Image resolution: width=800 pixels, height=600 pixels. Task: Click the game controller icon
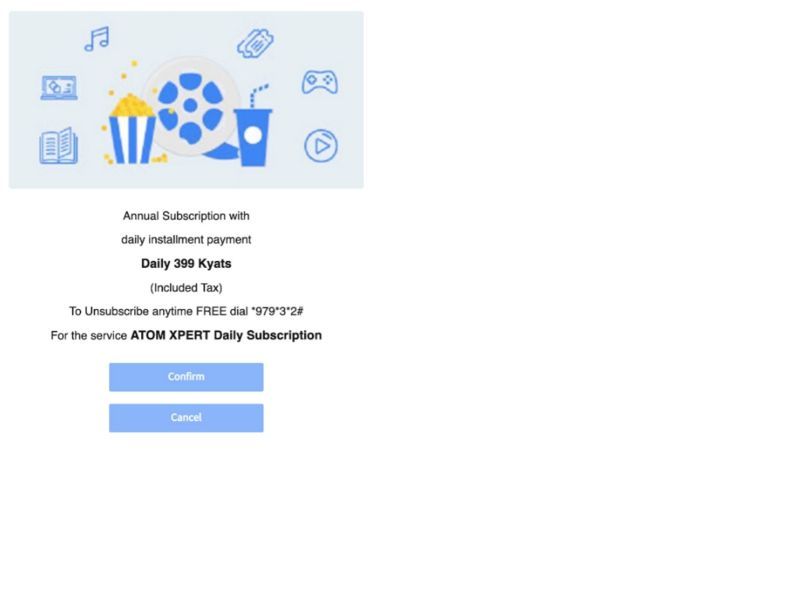(320, 82)
